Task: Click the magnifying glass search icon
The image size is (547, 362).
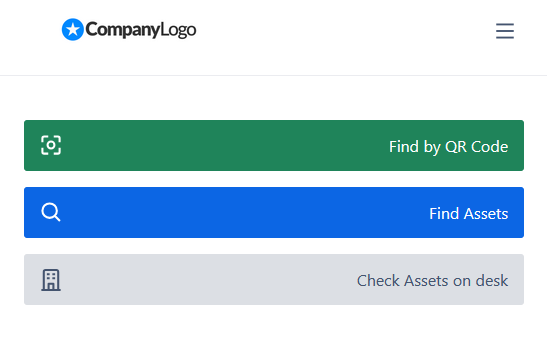Action: tap(51, 212)
